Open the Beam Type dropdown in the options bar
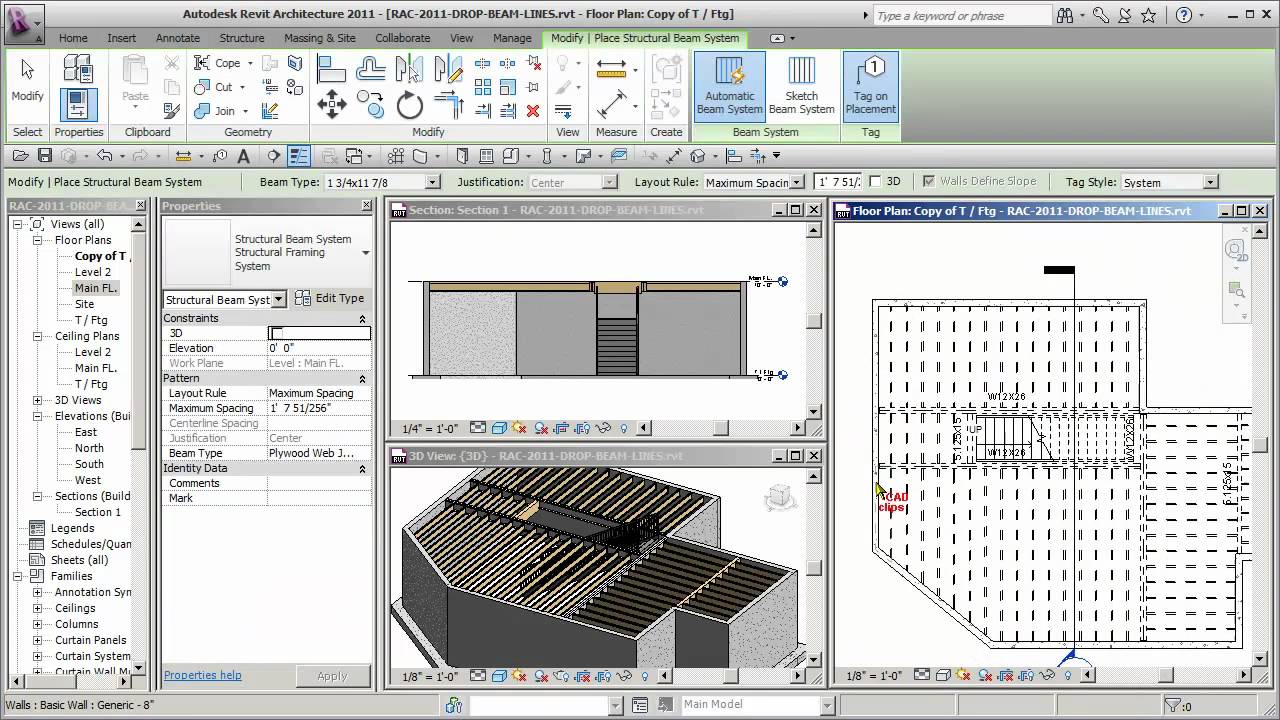The height and width of the screenshot is (720, 1280). click(432, 182)
